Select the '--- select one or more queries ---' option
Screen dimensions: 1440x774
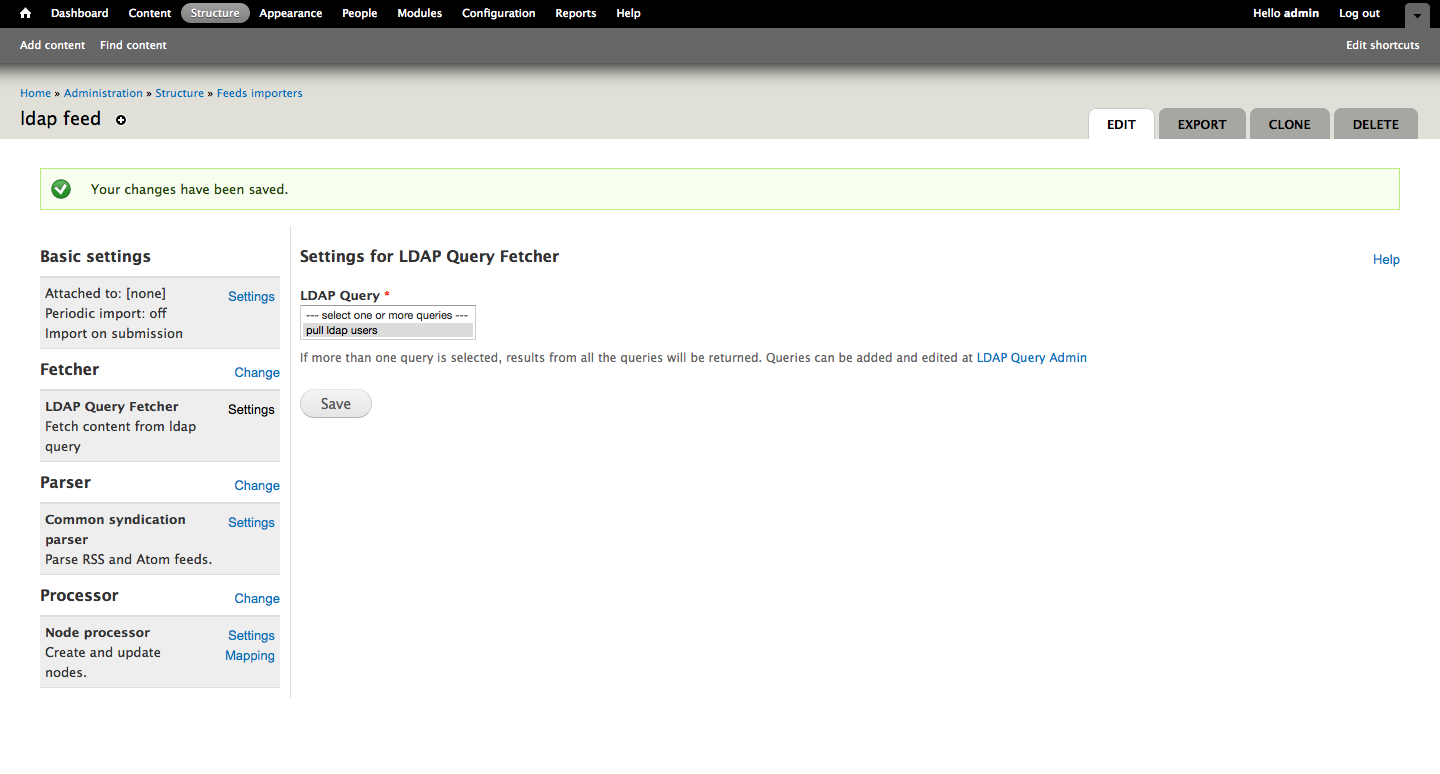pyautogui.click(x=388, y=315)
